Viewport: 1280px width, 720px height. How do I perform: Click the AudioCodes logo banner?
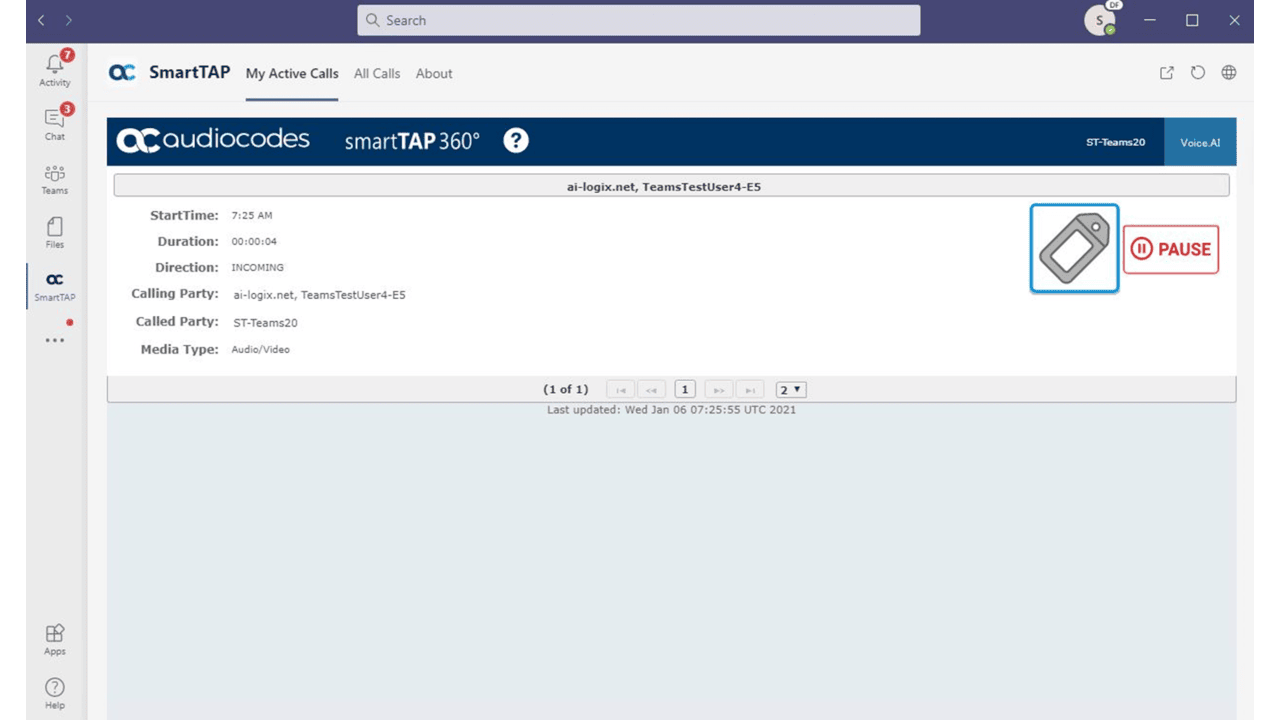pyautogui.click(x=213, y=141)
